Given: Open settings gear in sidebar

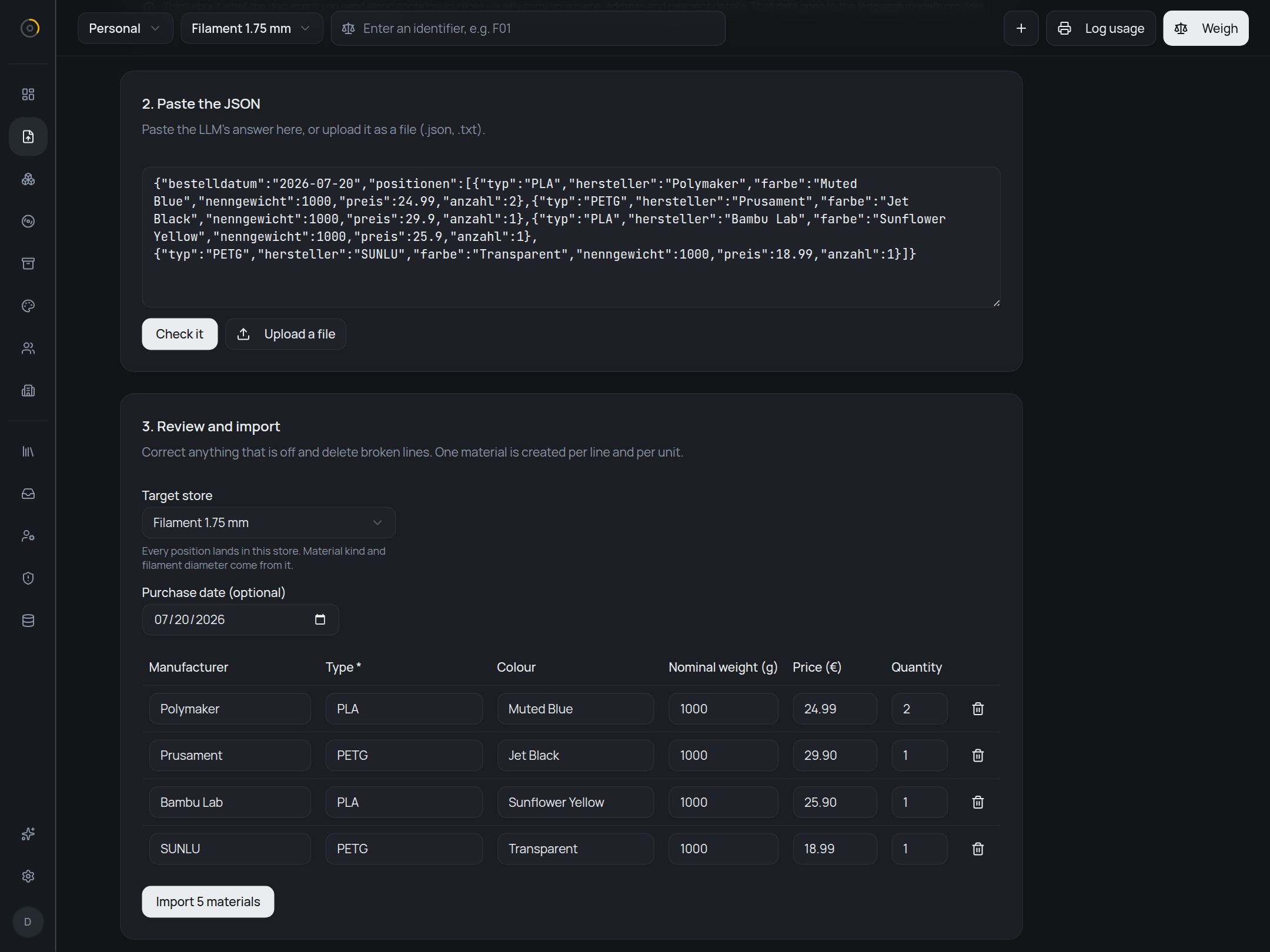Looking at the screenshot, I should pyautogui.click(x=28, y=876).
